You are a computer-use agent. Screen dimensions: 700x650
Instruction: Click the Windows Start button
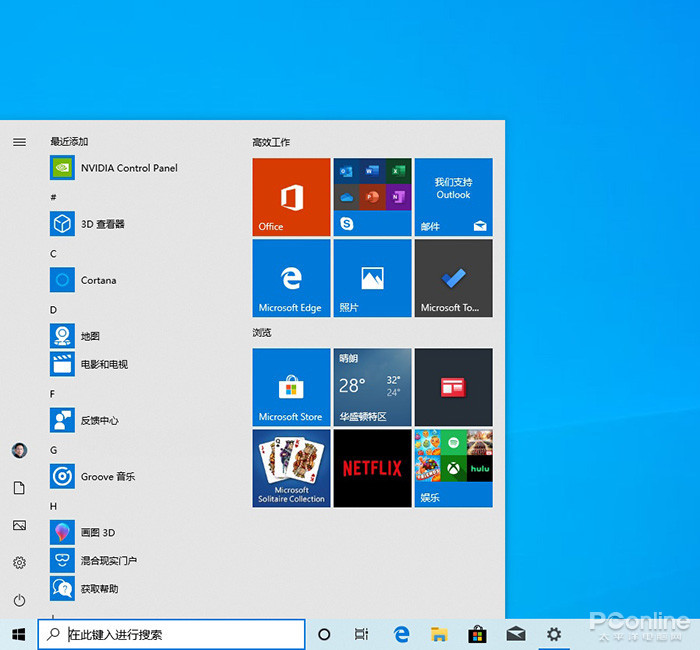tap(18, 634)
